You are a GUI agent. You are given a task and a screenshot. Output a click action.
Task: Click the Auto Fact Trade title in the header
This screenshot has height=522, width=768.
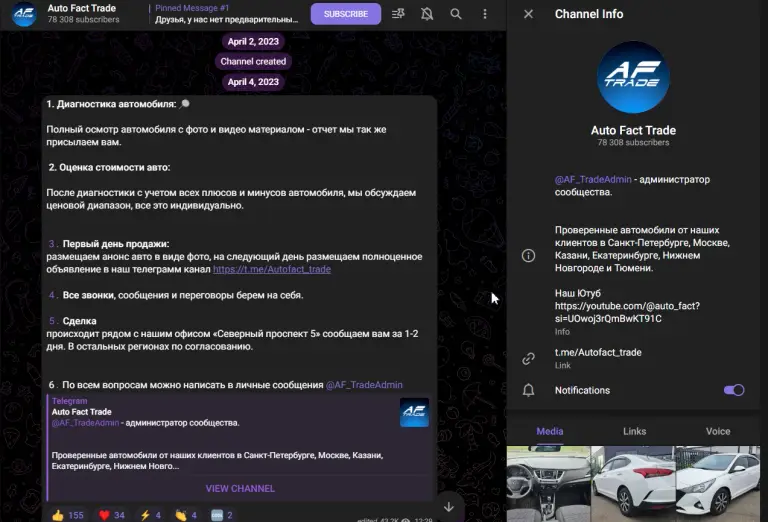pos(82,8)
